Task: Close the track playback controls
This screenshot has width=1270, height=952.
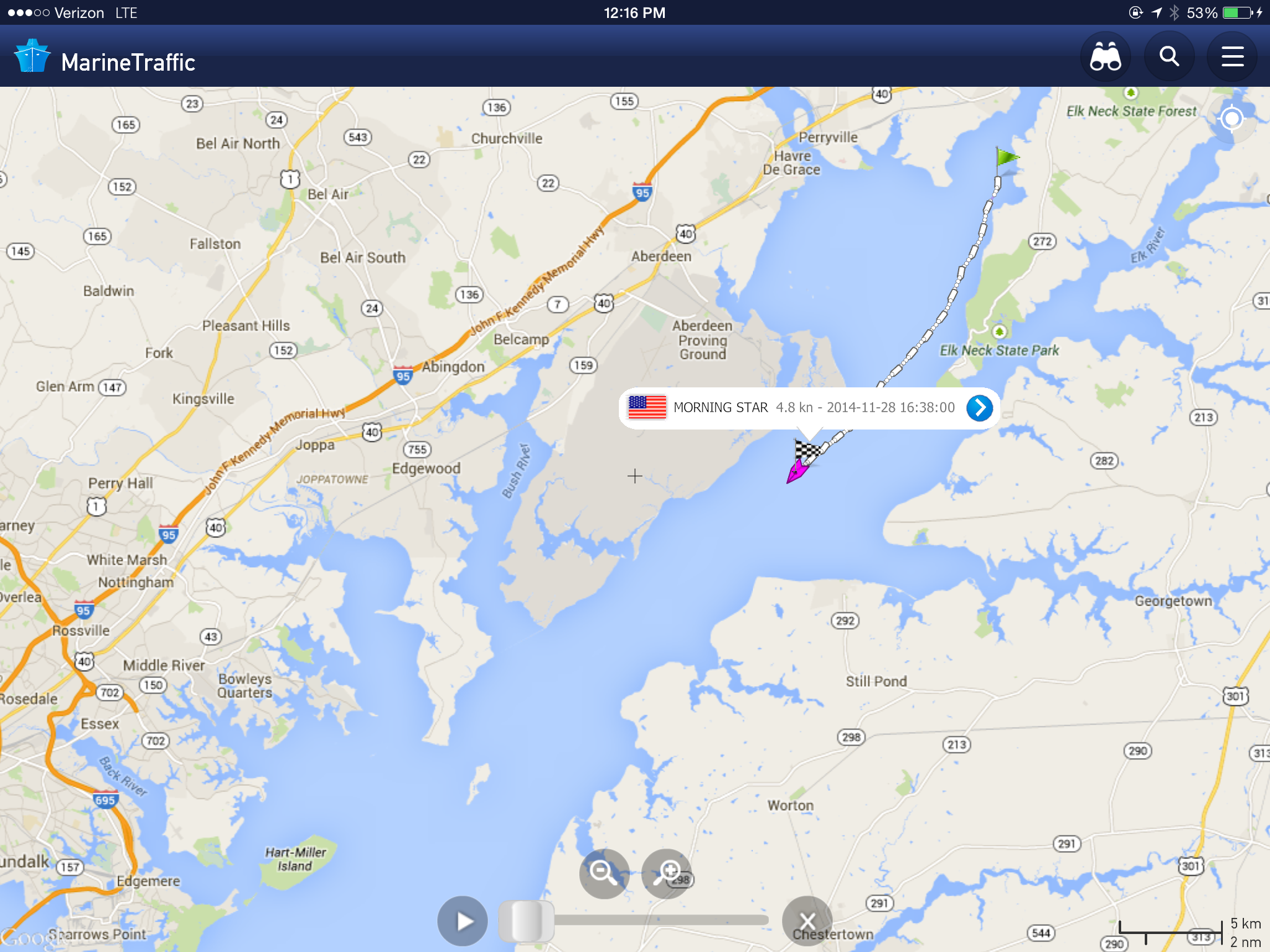Action: click(x=807, y=921)
